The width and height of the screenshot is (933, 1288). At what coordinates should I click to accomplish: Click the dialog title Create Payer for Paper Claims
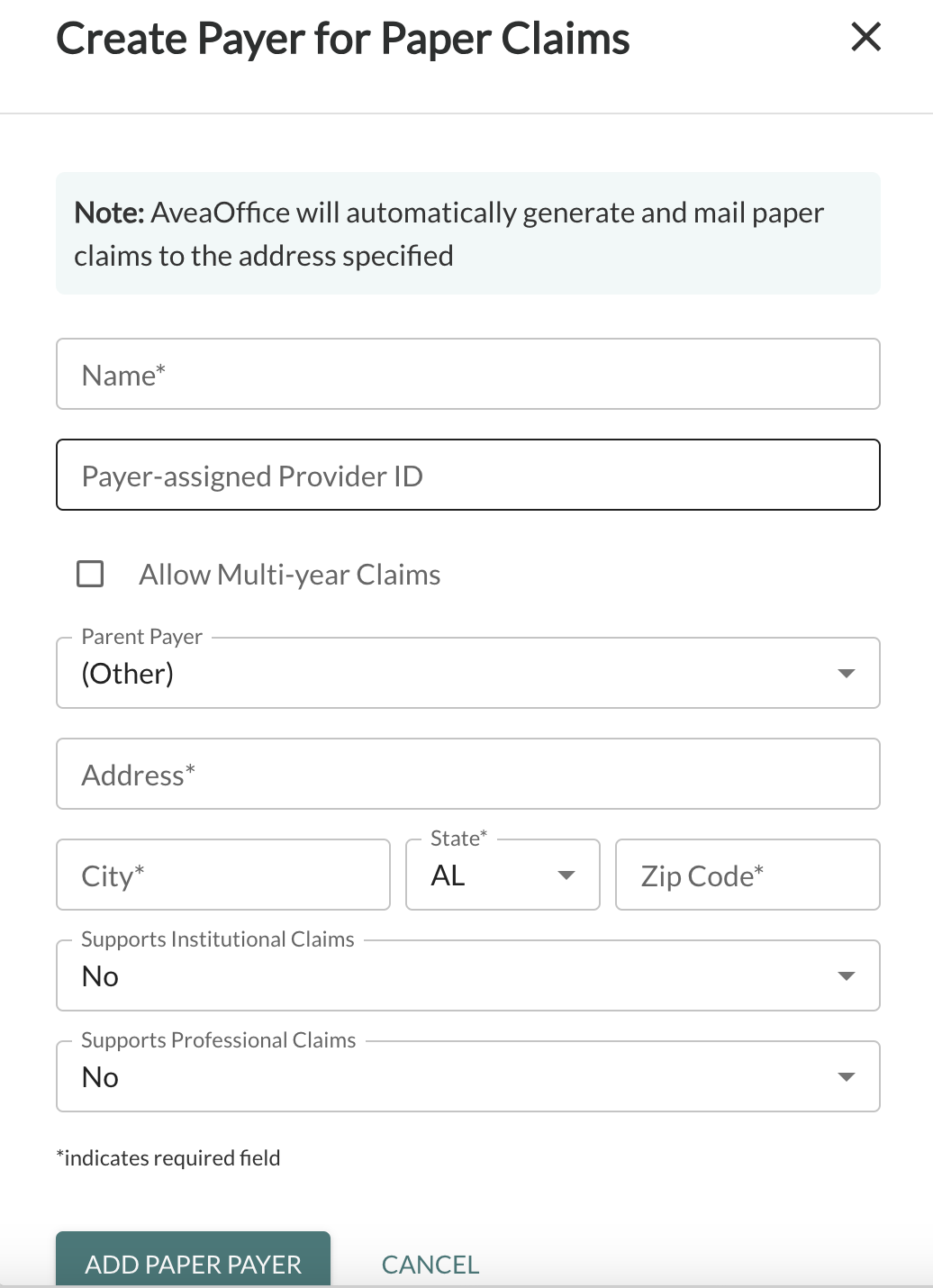(x=344, y=38)
